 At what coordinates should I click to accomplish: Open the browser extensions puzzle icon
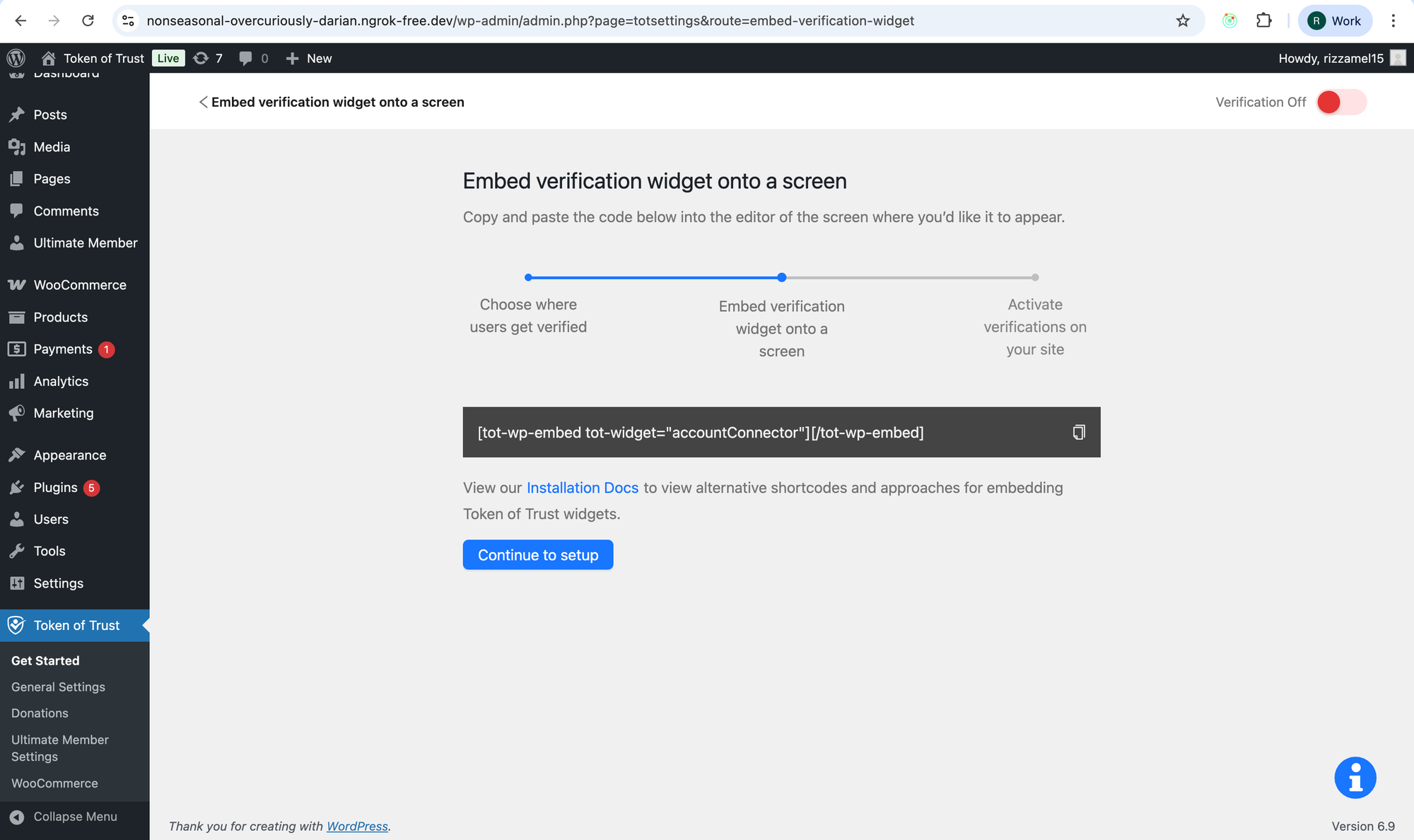point(1263,21)
